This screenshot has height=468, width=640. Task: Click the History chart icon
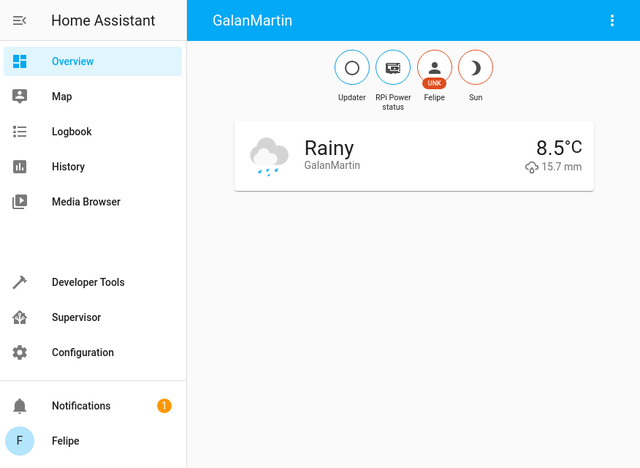19,167
